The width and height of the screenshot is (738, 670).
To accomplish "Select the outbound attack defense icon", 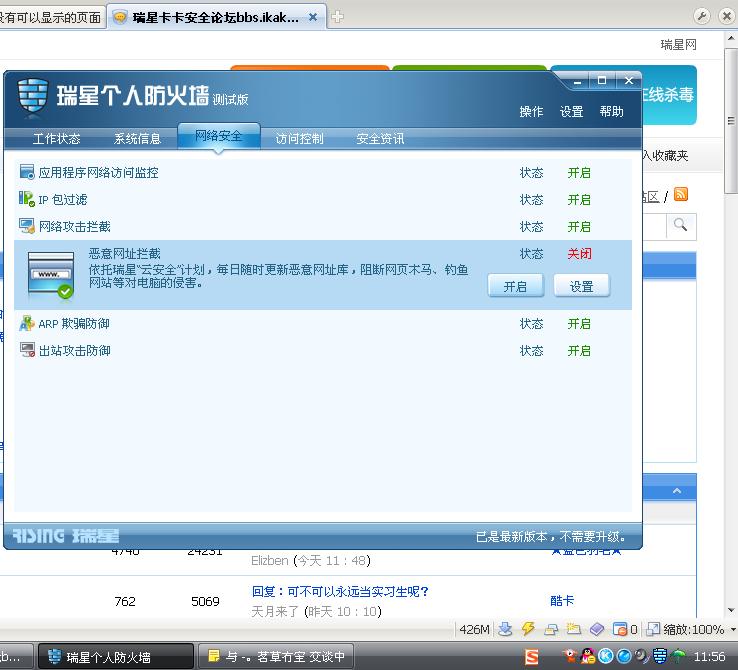I will pos(27,350).
